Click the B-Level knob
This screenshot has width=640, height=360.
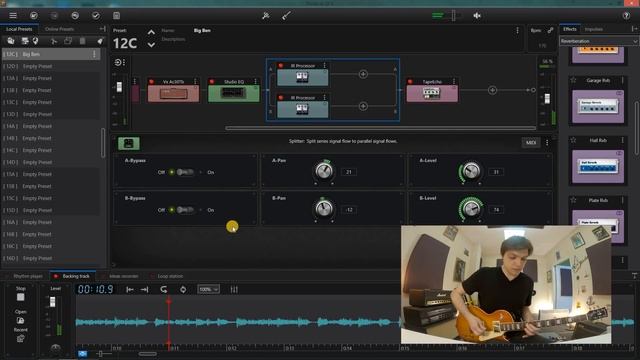(x=471, y=209)
